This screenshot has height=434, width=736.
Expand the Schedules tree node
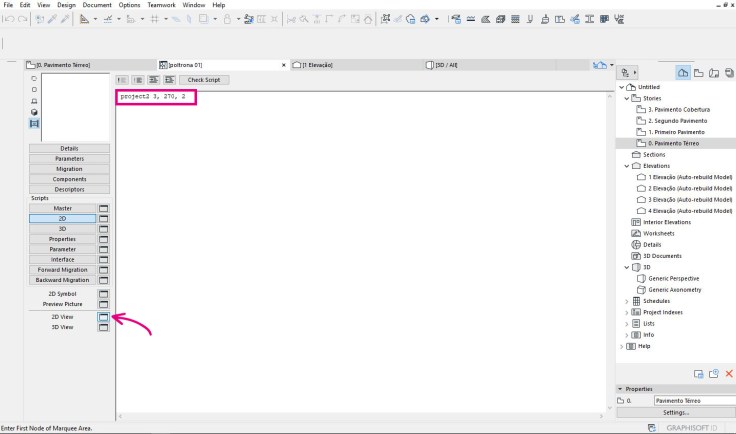tap(627, 301)
